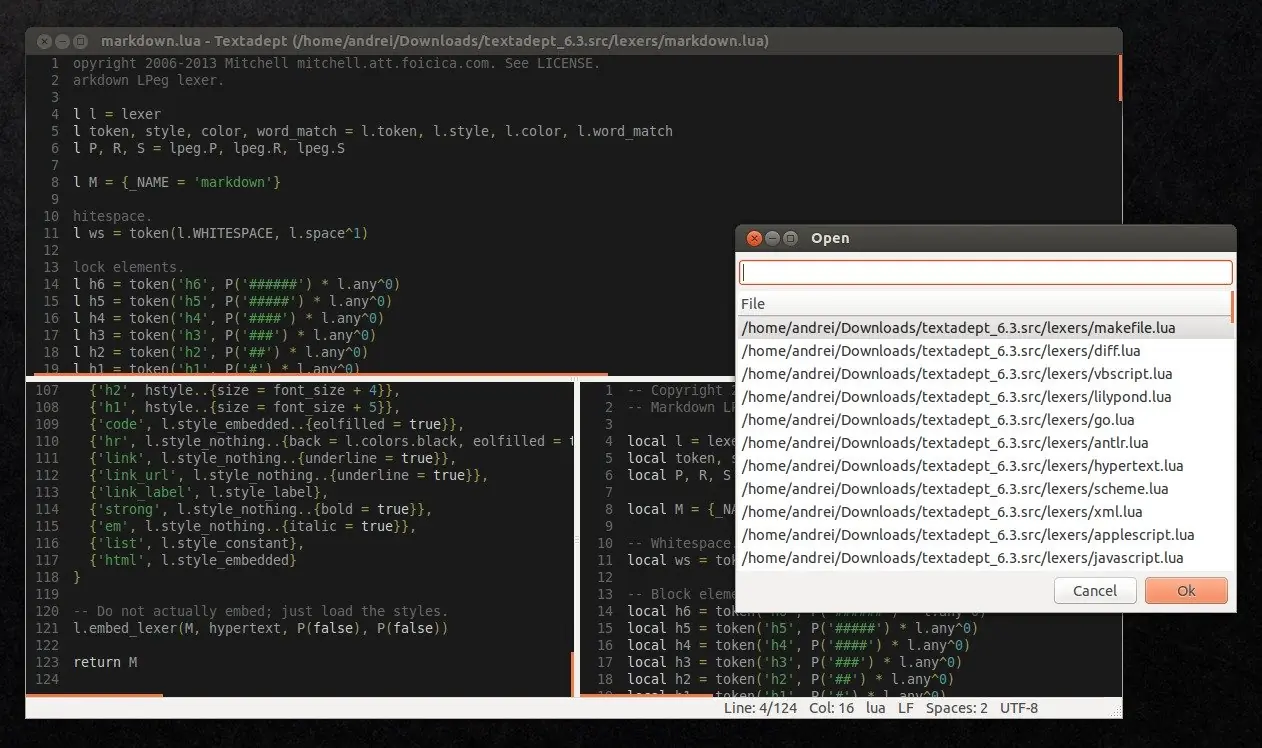Select javascript.lua in the file list
Screen dimensions: 1262x748
985,557
